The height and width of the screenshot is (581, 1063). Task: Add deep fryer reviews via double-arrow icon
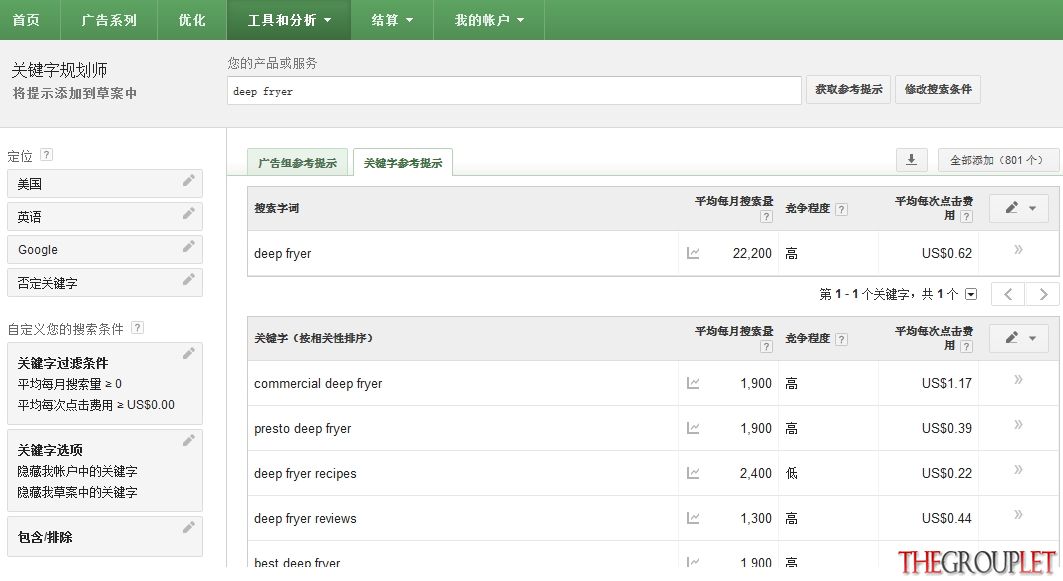[x=1018, y=515]
